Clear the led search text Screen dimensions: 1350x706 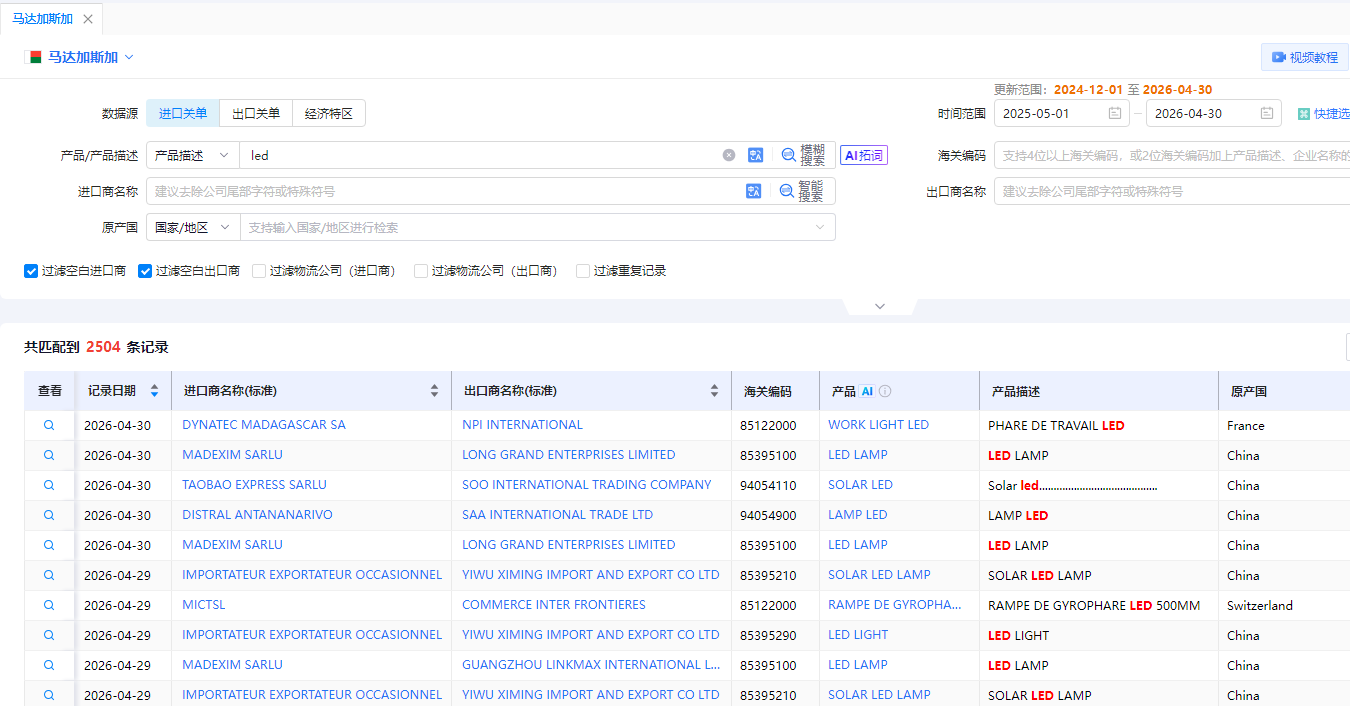tap(729, 155)
